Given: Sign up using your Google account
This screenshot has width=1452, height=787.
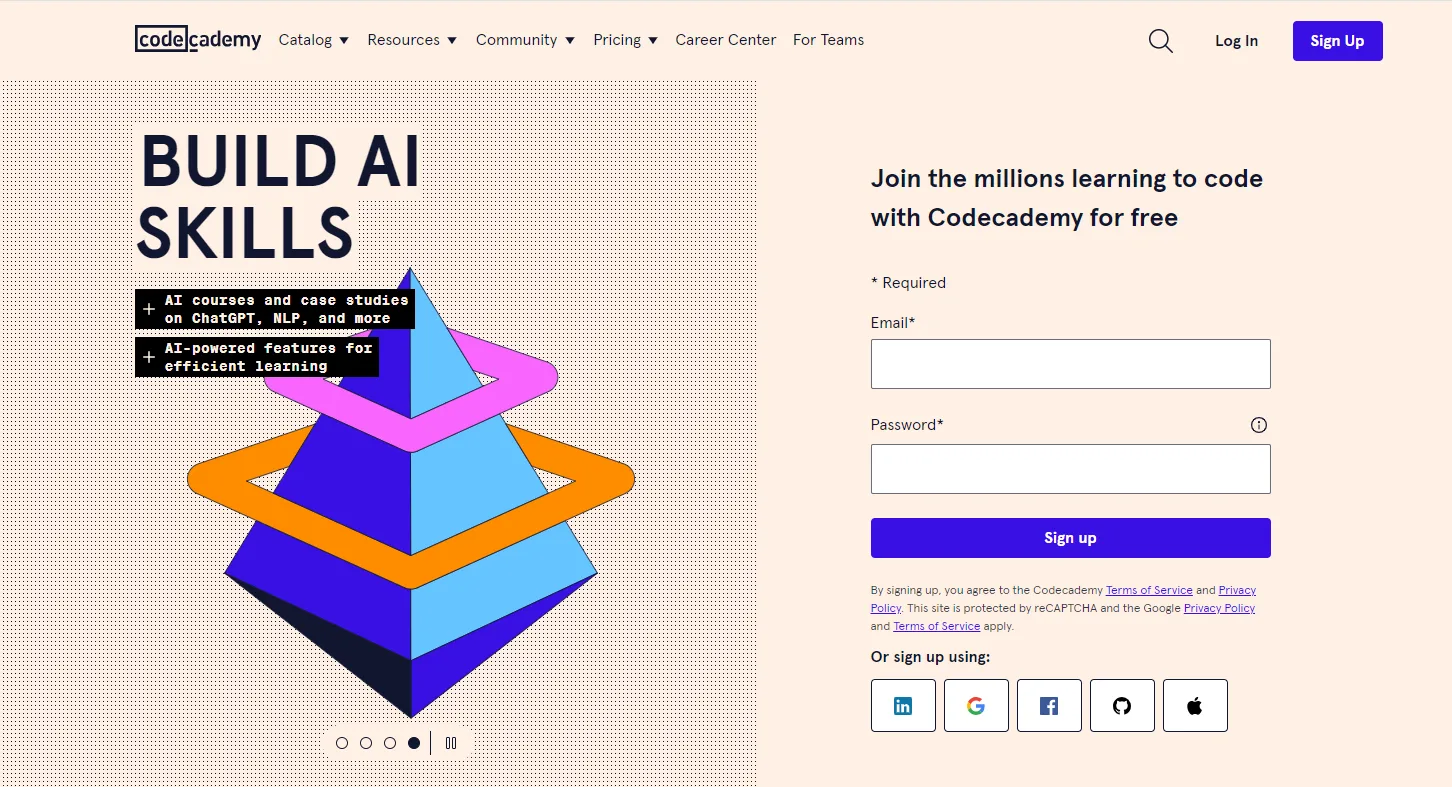Looking at the screenshot, I should pyautogui.click(x=976, y=705).
